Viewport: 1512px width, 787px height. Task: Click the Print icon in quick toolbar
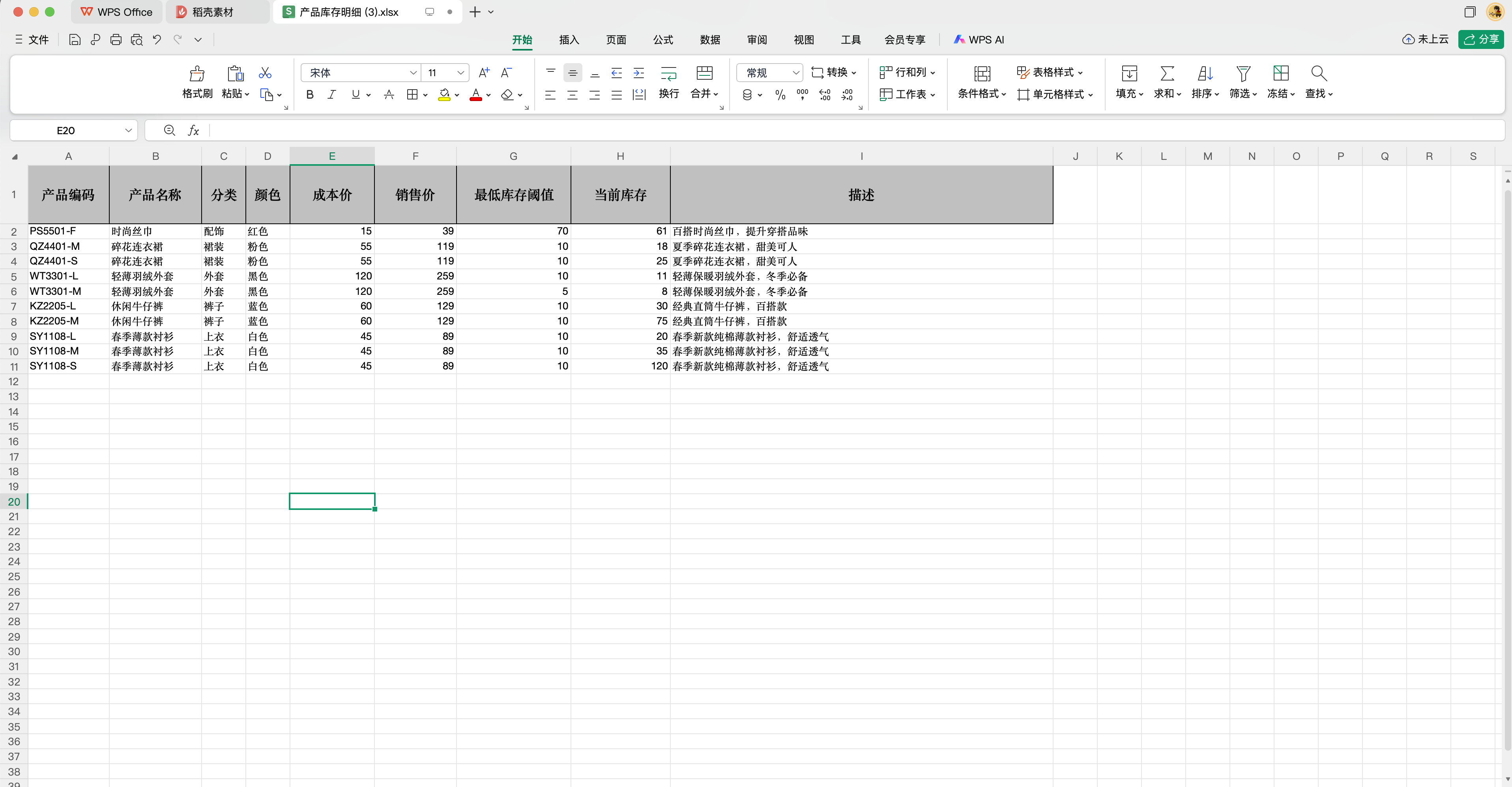116,39
